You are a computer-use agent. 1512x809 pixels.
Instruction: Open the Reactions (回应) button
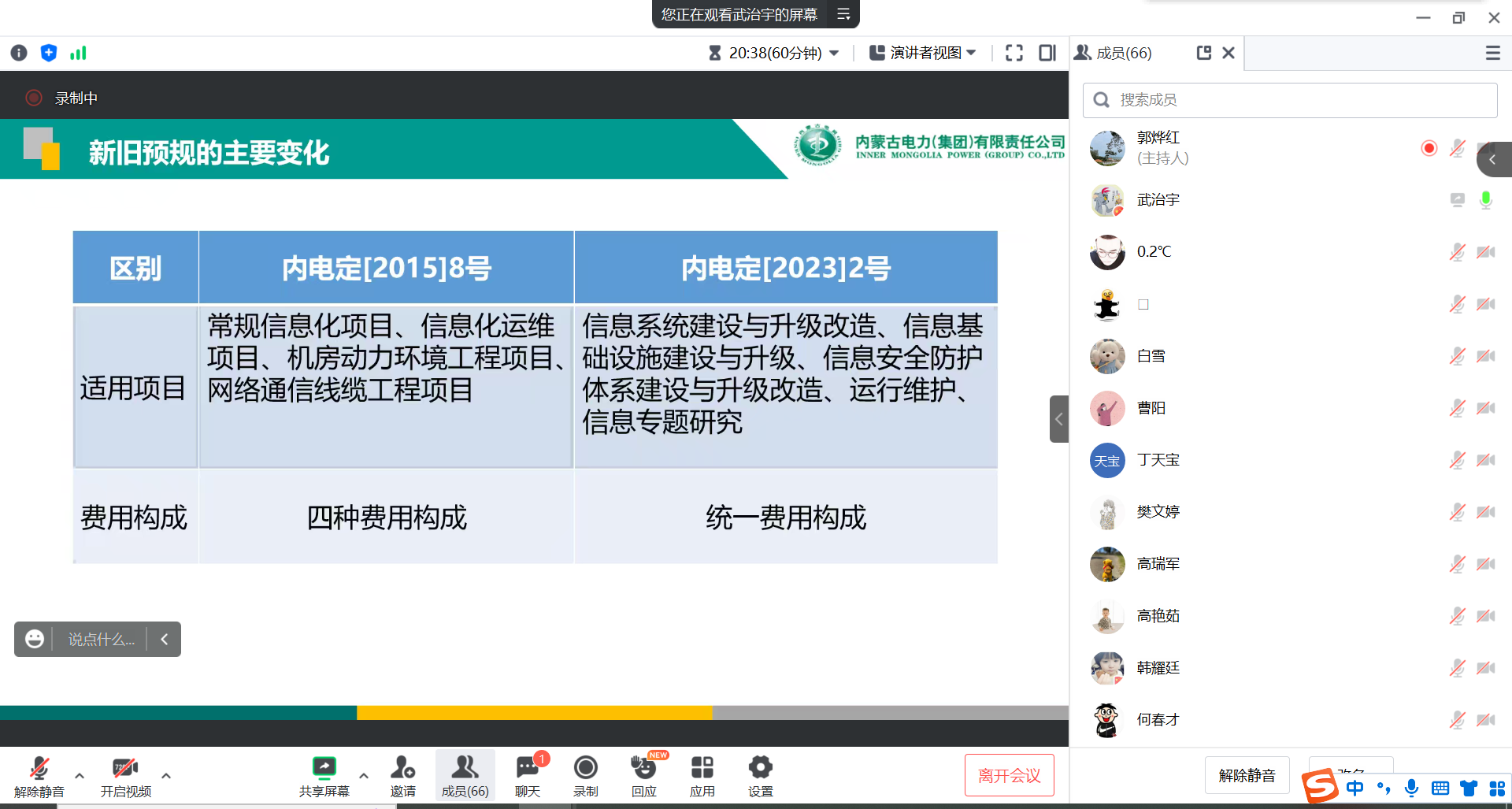click(644, 776)
